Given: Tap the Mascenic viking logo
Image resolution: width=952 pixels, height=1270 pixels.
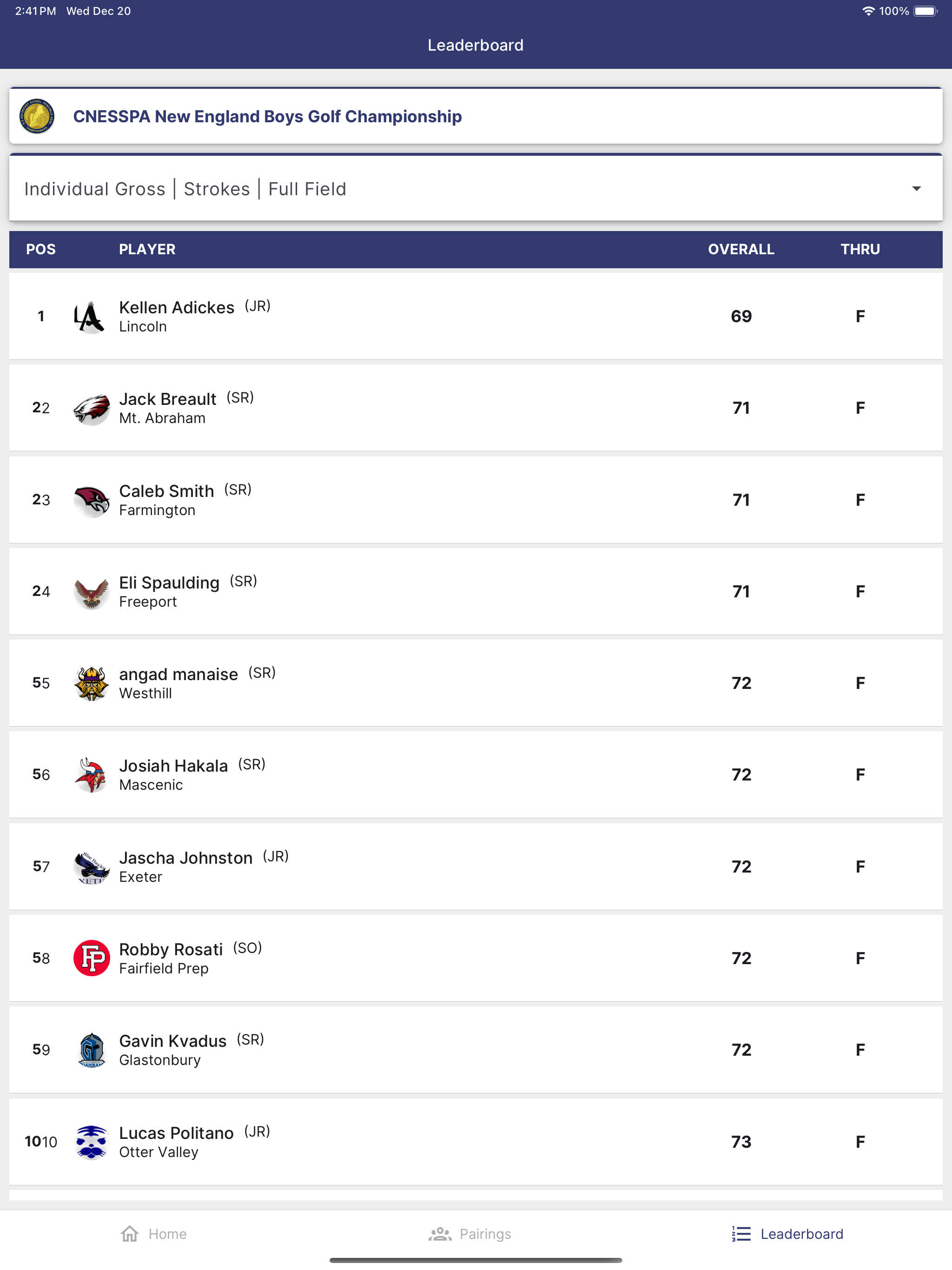Looking at the screenshot, I should pos(91,775).
